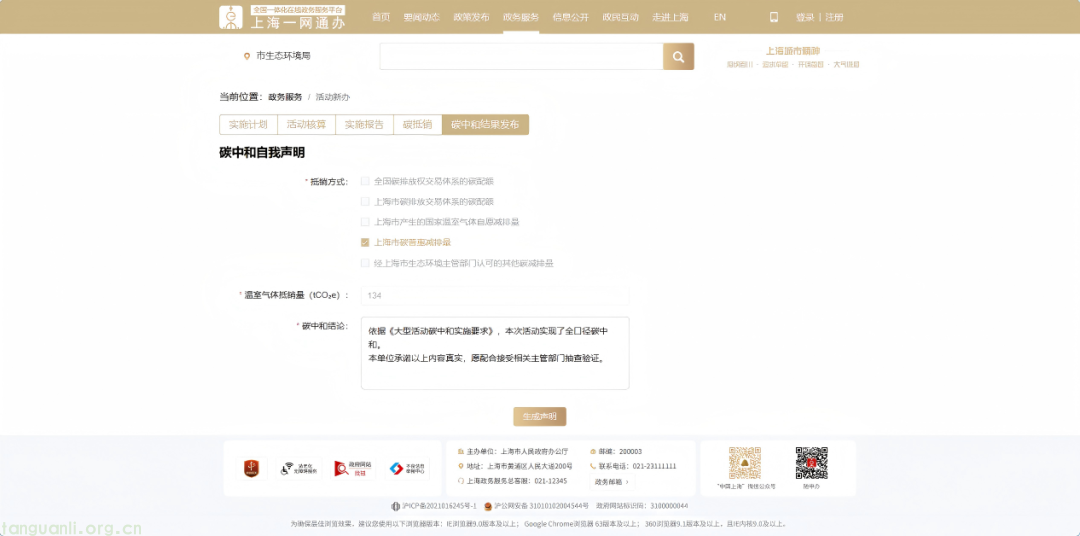
Task: Click 市生态环境局 department selector
Action: click(283, 56)
